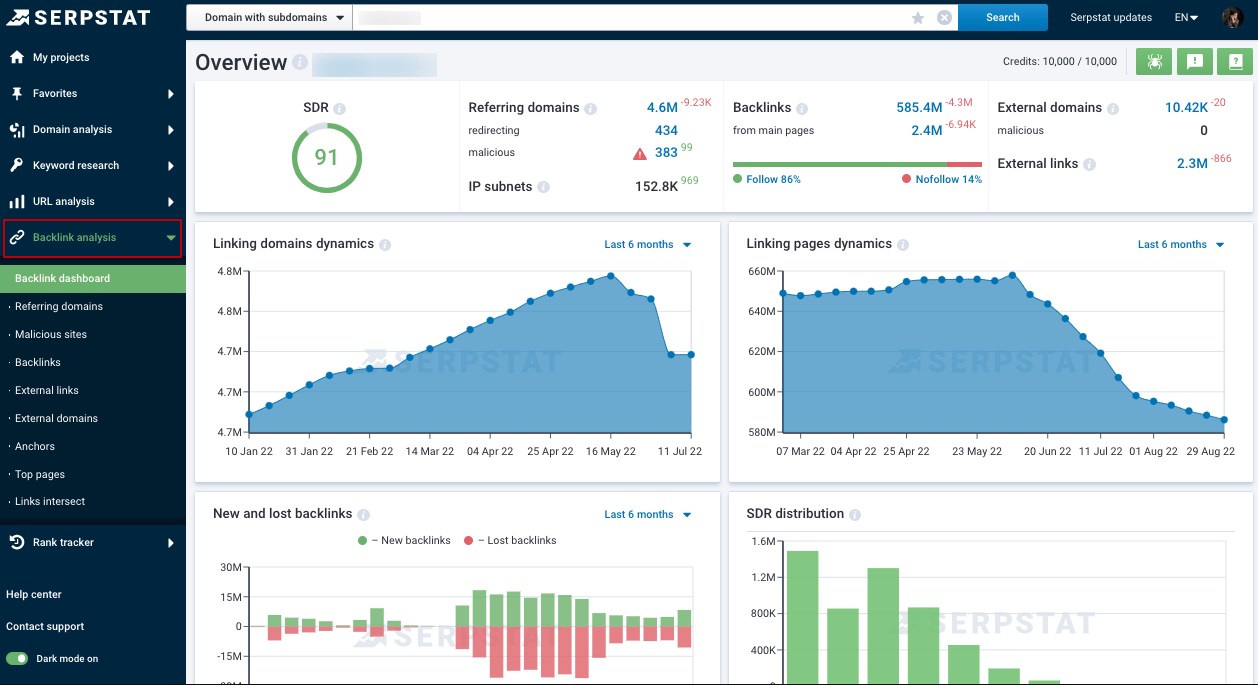Open Serpstat updates link

[1111, 17]
